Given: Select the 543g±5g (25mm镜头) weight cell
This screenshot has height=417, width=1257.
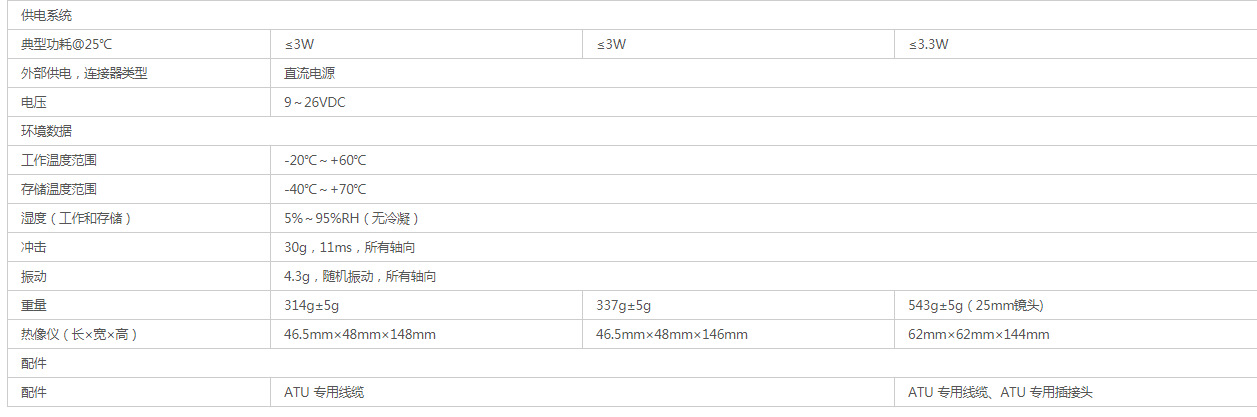Looking at the screenshot, I should pos(1075,305).
